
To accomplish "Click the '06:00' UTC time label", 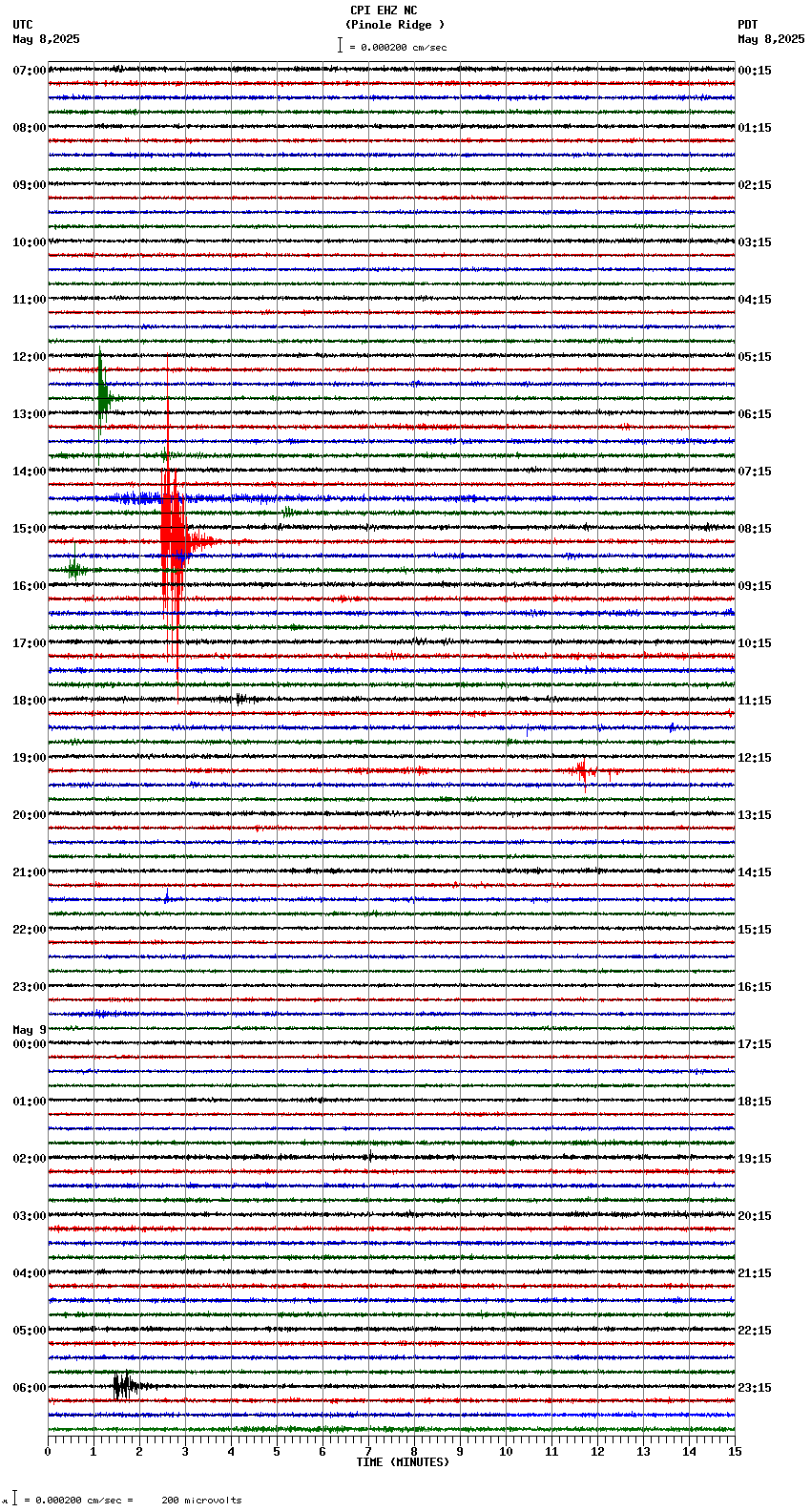I will click(x=30, y=1388).
